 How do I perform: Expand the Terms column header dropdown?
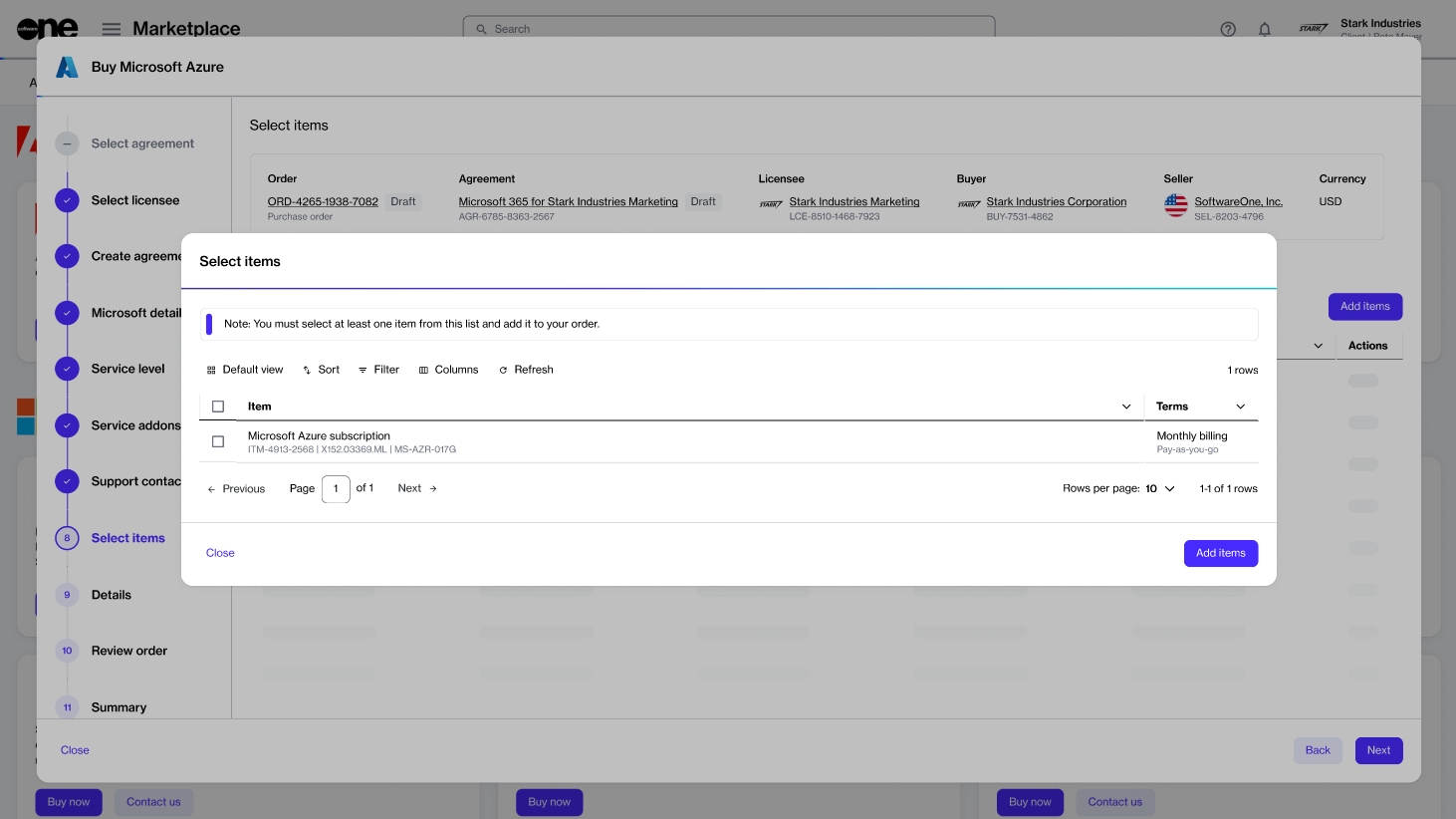[1240, 407]
